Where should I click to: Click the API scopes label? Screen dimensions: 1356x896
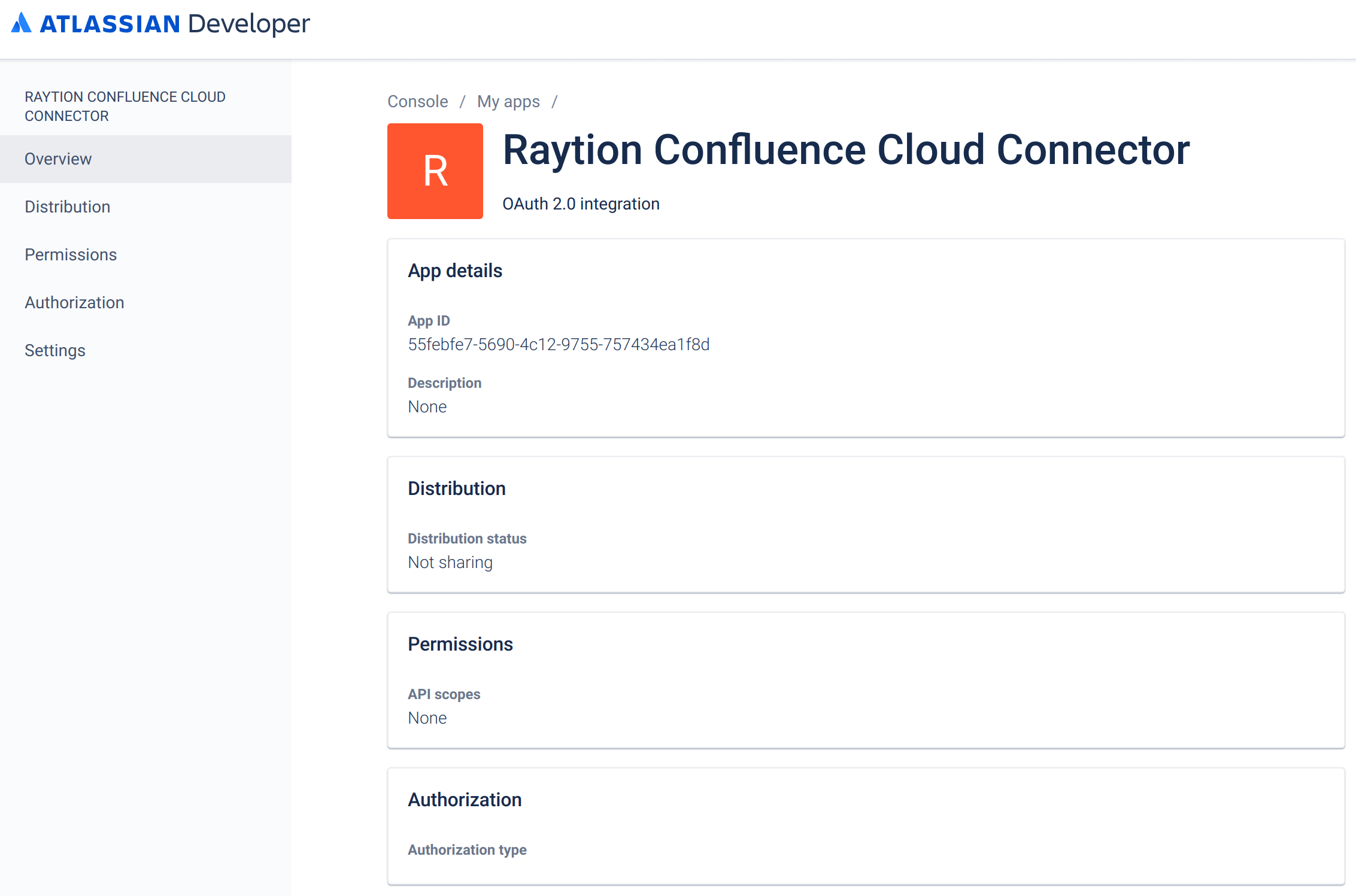[444, 694]
